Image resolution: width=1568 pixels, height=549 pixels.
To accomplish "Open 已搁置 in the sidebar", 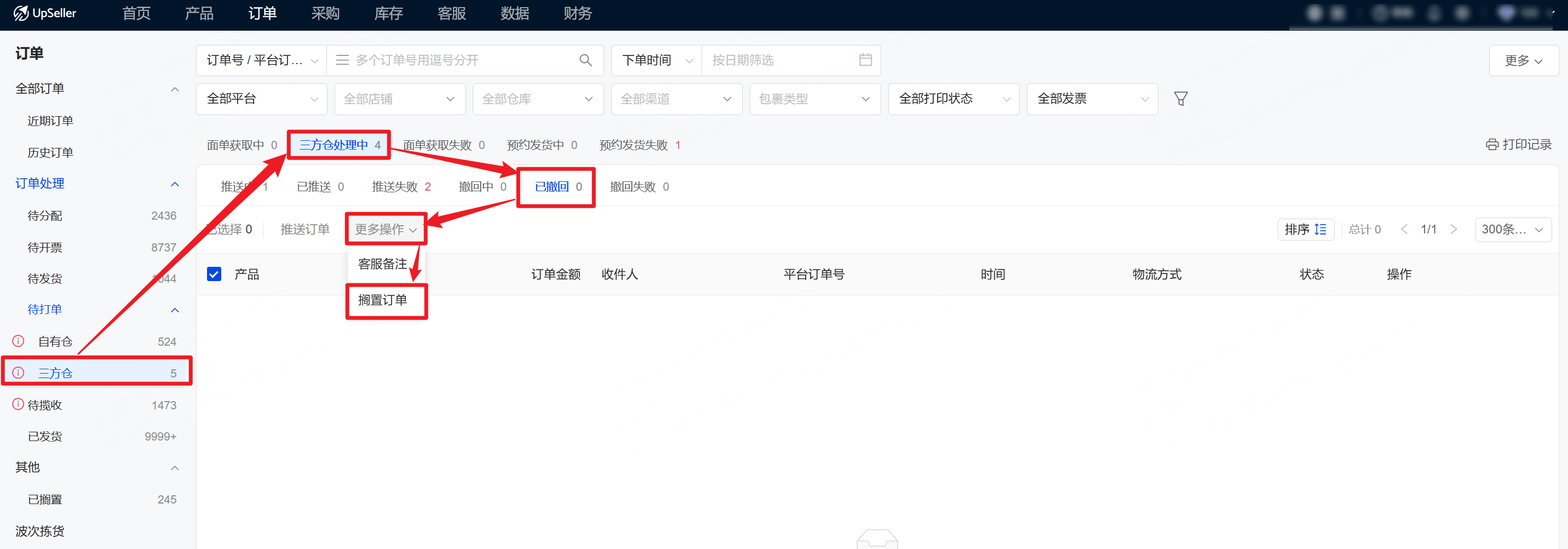I will click(x=45, y=499).
